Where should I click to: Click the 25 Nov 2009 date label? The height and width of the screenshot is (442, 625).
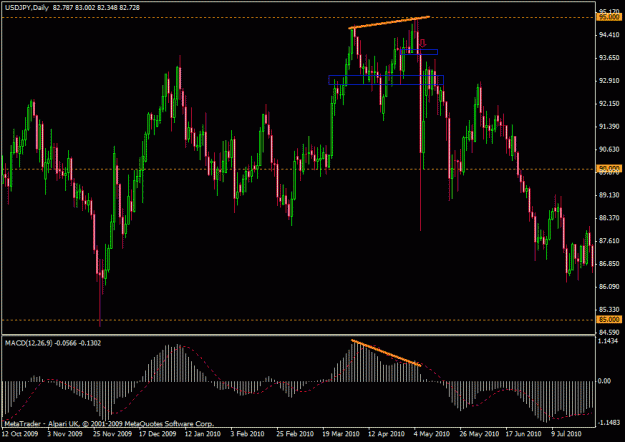[112, 434]
